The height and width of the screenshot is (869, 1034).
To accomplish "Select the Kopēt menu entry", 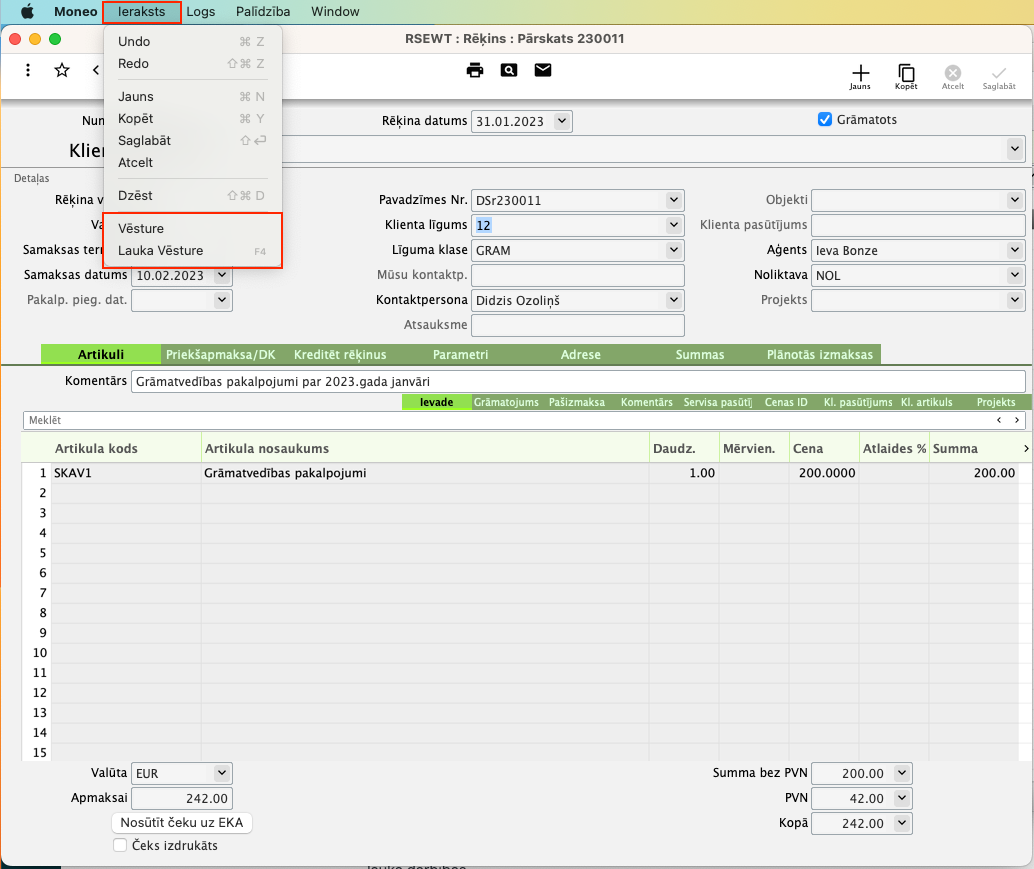I will [x=193, y=119].
